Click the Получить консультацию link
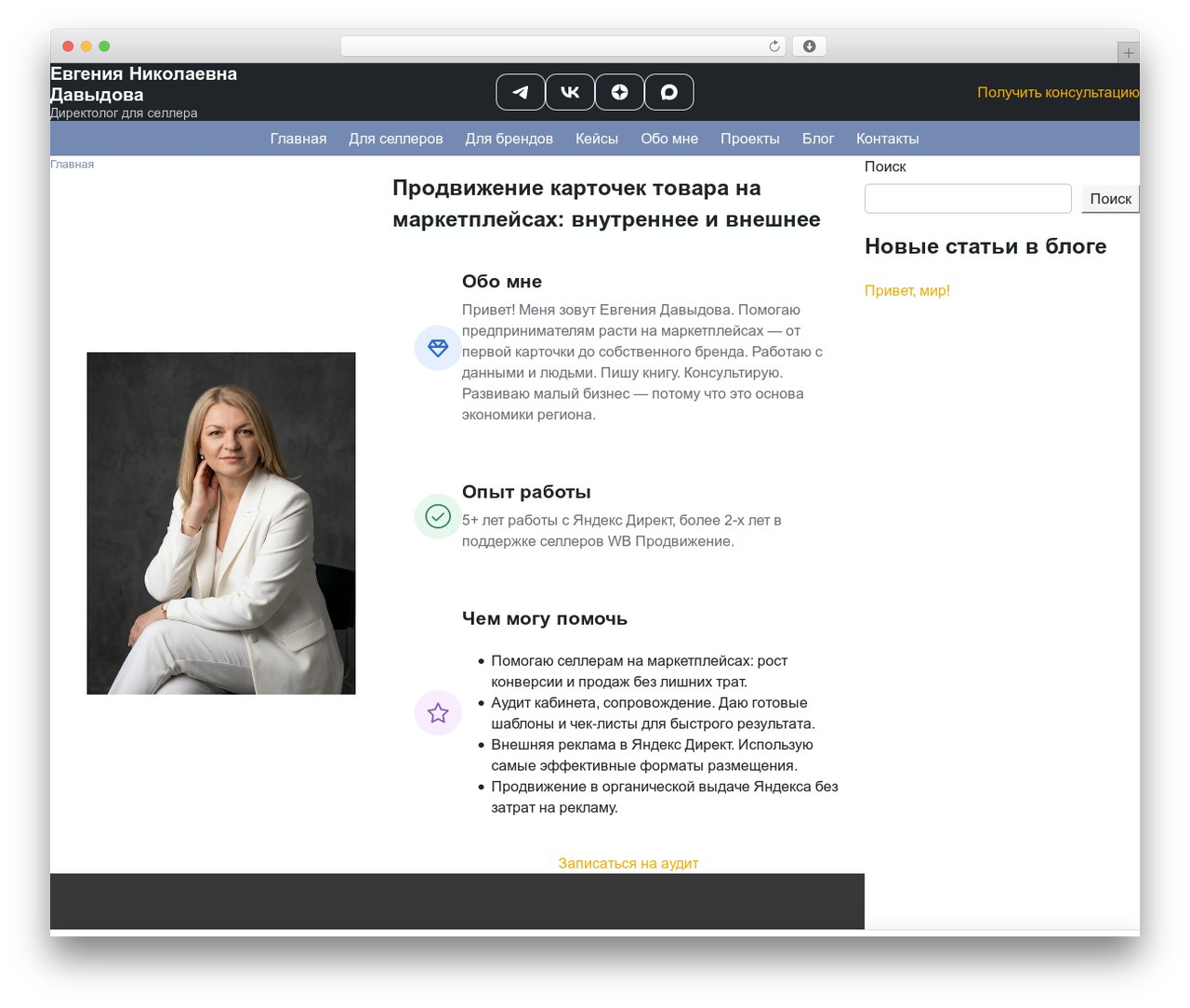The image size is (1190, 1008). pyautogui.click(x=1058, y=92)
